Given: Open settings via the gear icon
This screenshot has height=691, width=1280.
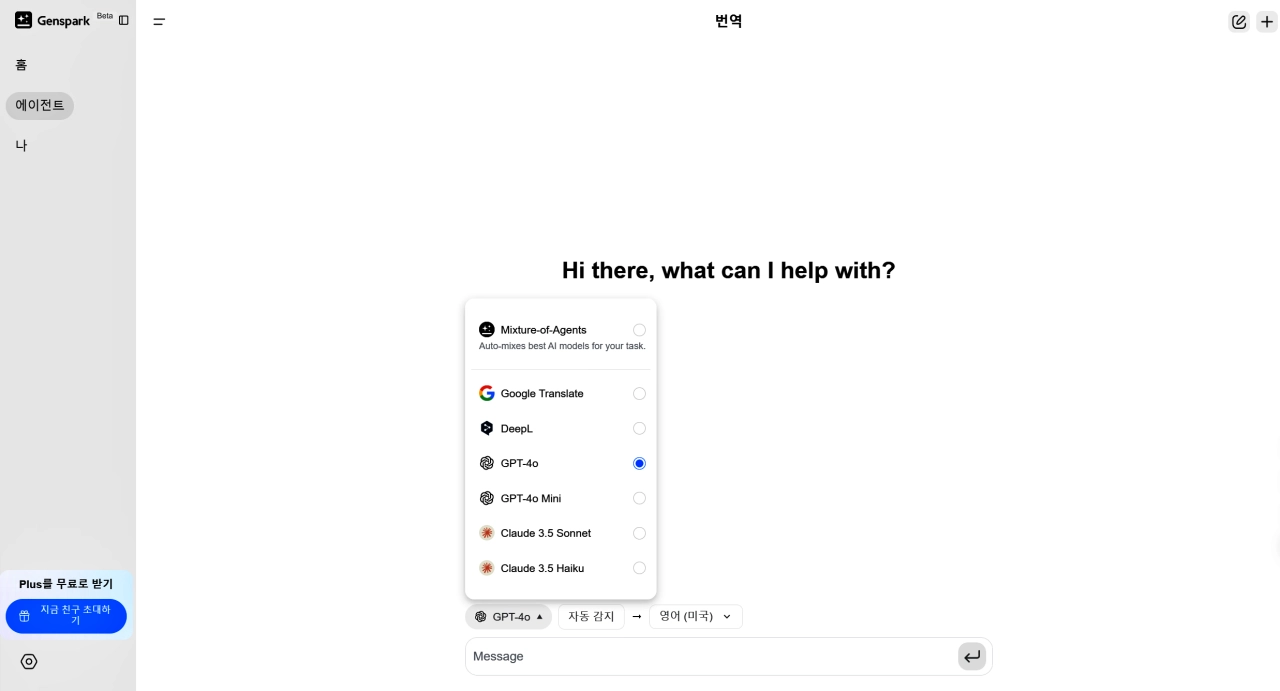Looking at the screenshot, I should (x=29, y=661).
